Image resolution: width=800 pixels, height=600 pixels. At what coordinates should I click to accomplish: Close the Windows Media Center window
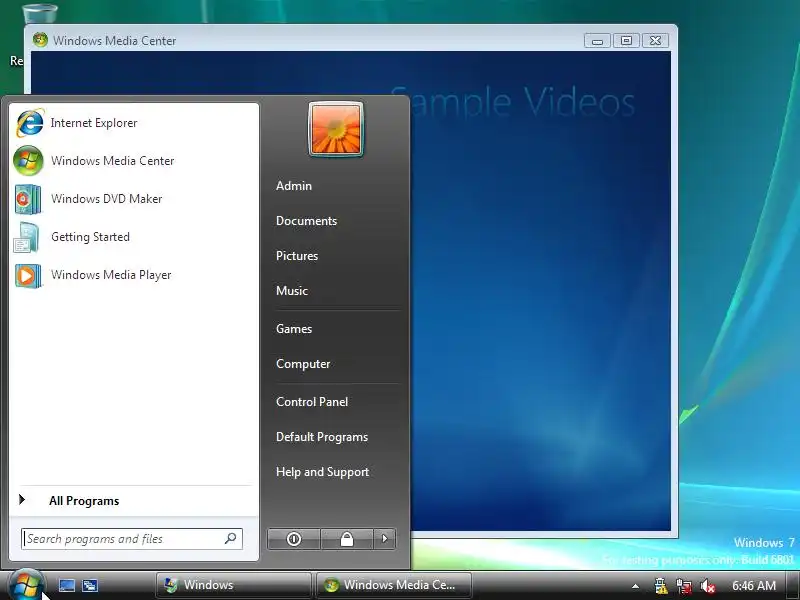point(656,40)
